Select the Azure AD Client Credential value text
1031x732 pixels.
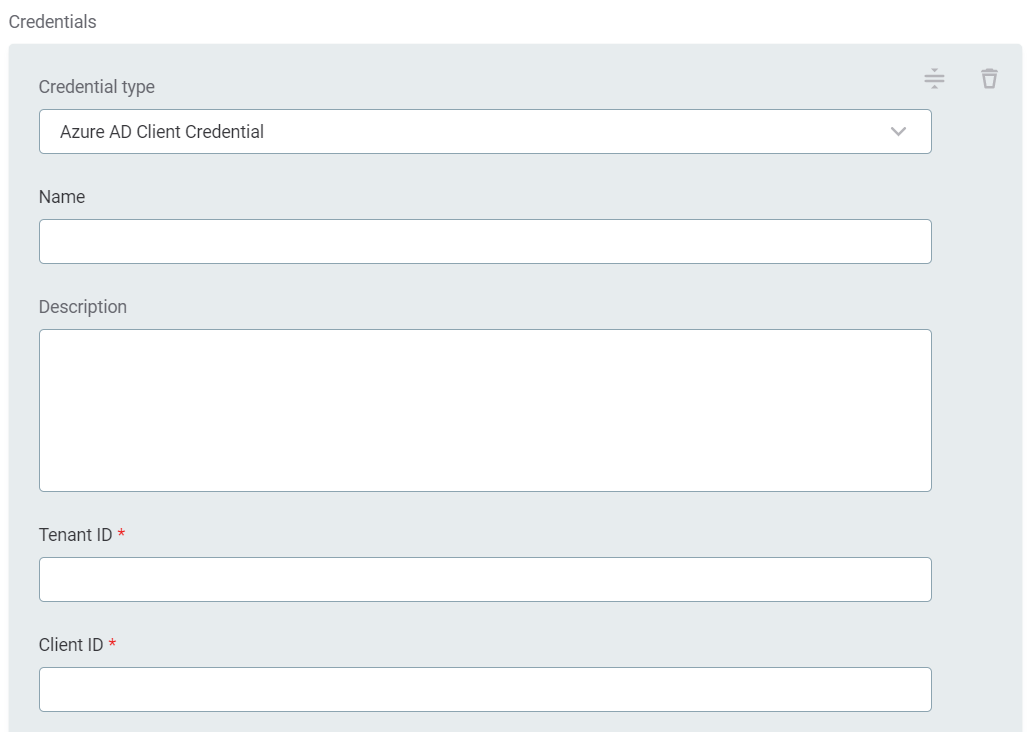point(162,132)
